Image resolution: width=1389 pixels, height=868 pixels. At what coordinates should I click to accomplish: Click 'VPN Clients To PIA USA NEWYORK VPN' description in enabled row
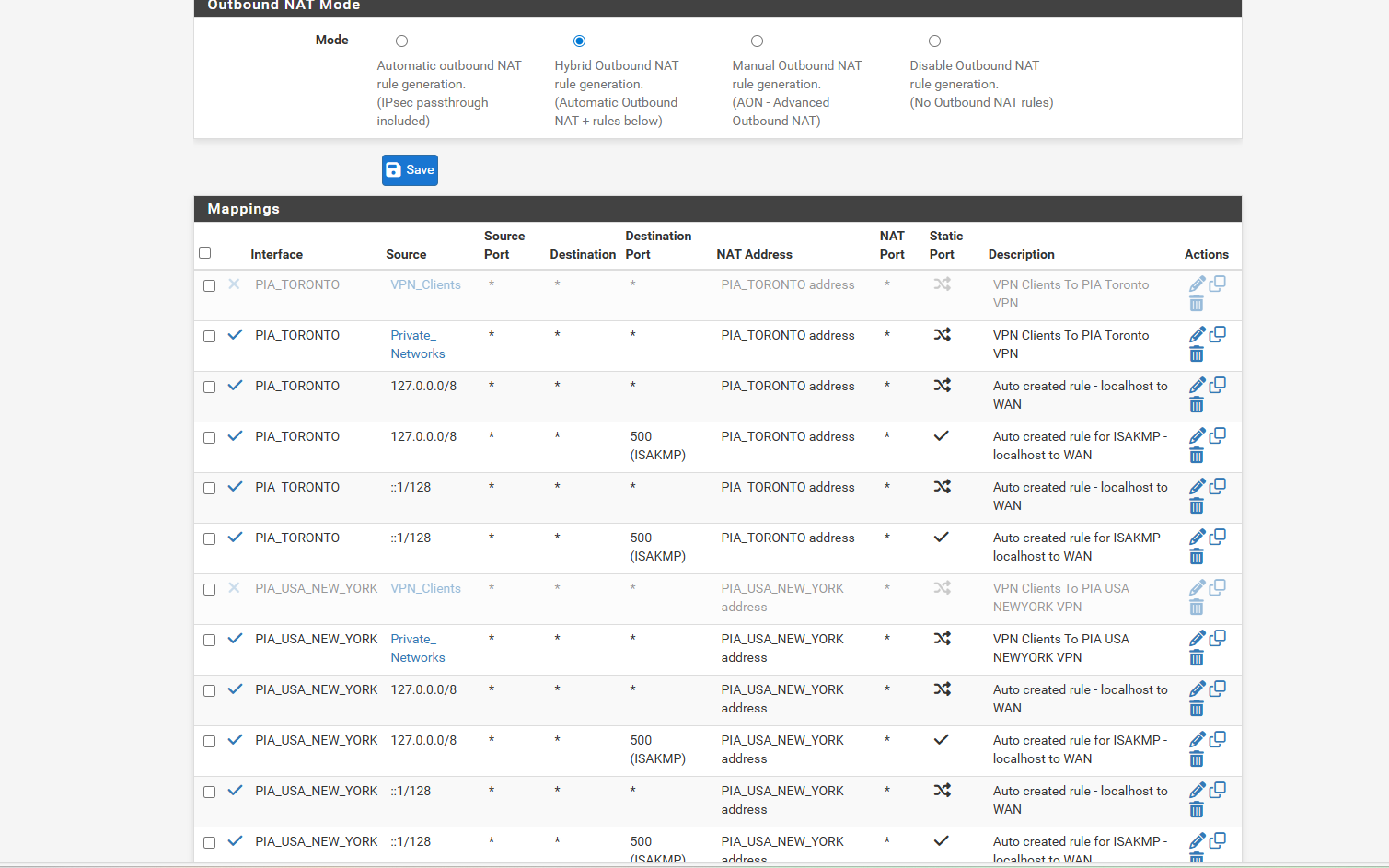[x=1061, y=648]
